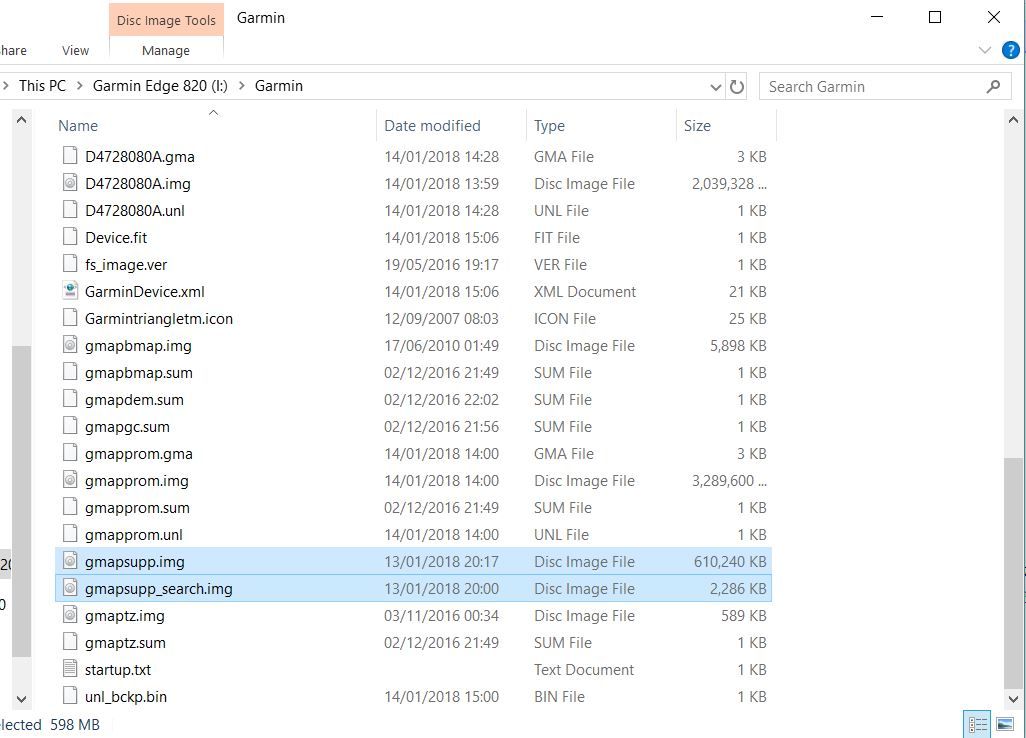This screenshot has height=738, width=1026.
Task: Click the file list scroll down arrow
Action: (x=1013, y=699)
